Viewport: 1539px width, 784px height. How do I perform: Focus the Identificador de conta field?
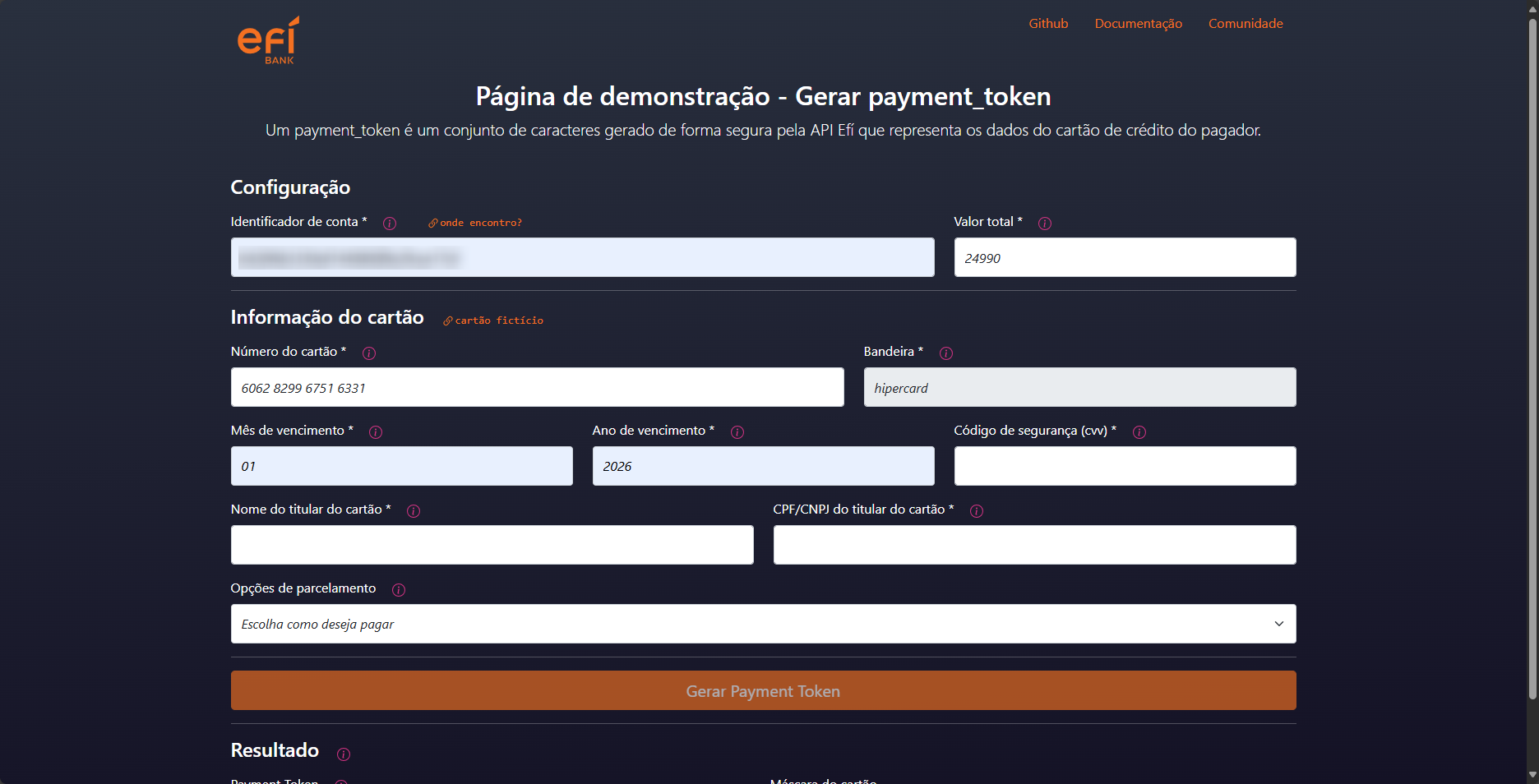tap(582, 257)
